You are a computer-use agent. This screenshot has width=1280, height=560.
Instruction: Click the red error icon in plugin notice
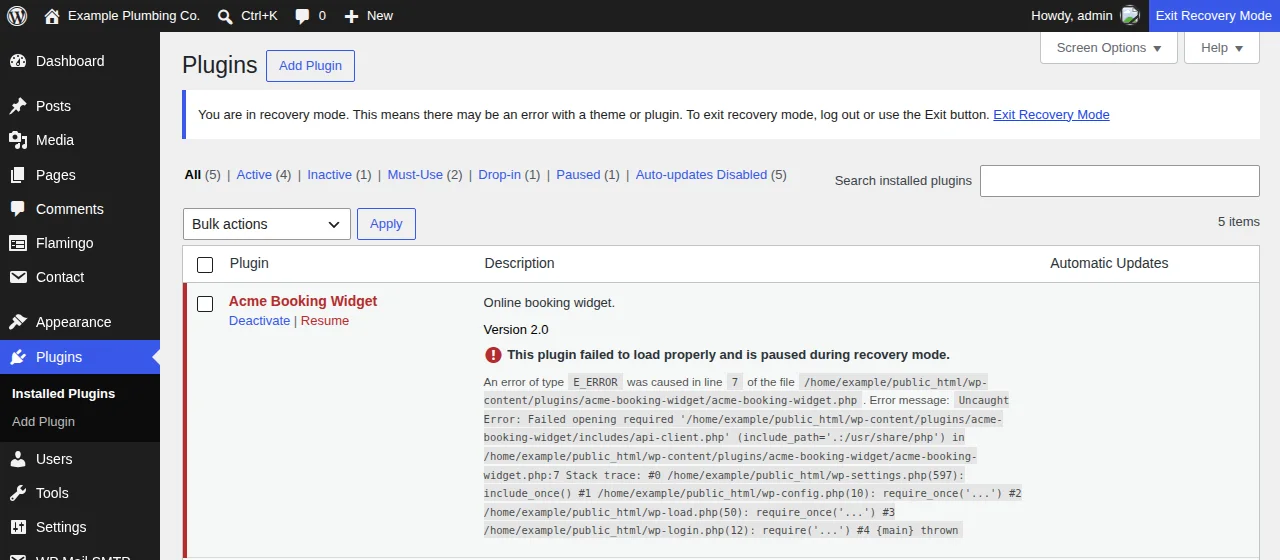pyautogui.click(x=493, y=355)
